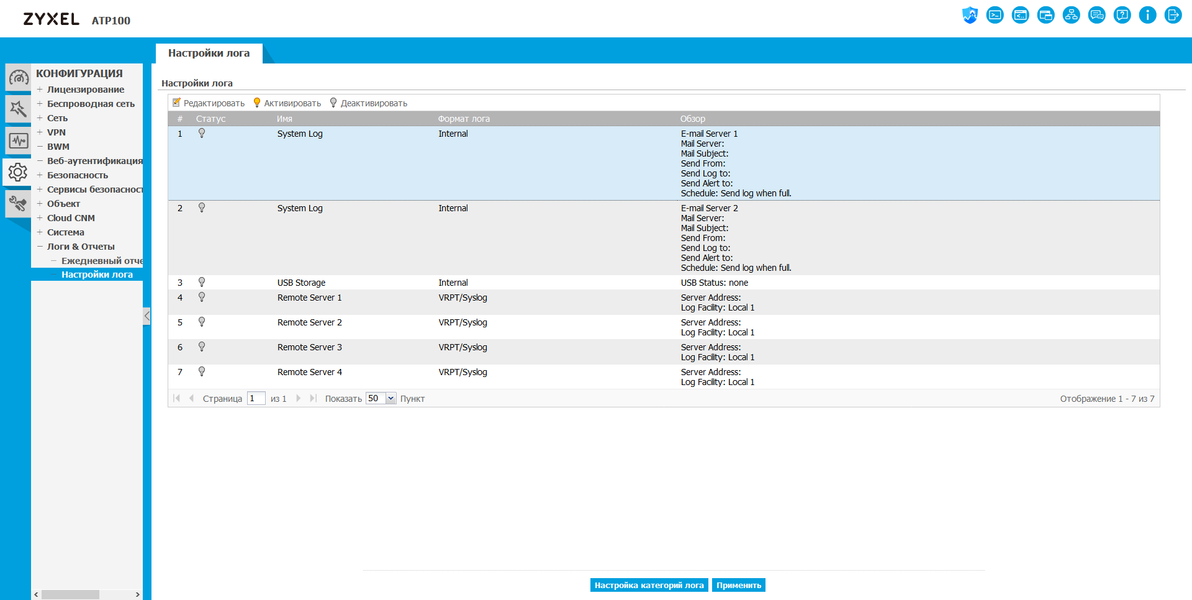This screenshot has height=600, width=1192.
Task: Open the Help question mark icon
Action: click(1122, 14)
